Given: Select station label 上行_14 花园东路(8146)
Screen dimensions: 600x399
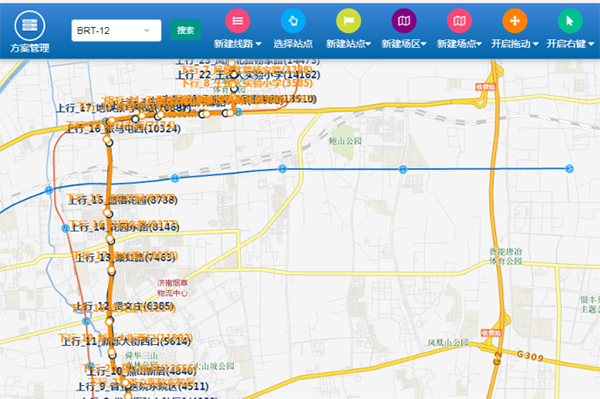Looking at the screenshot, I should 125,227.
